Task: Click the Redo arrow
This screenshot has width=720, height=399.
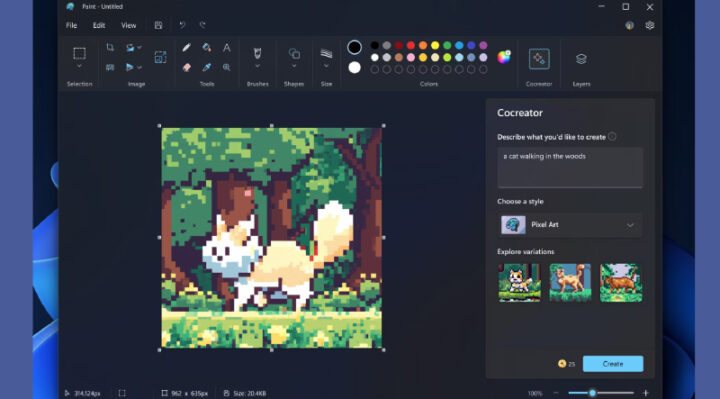Action: 202,25
